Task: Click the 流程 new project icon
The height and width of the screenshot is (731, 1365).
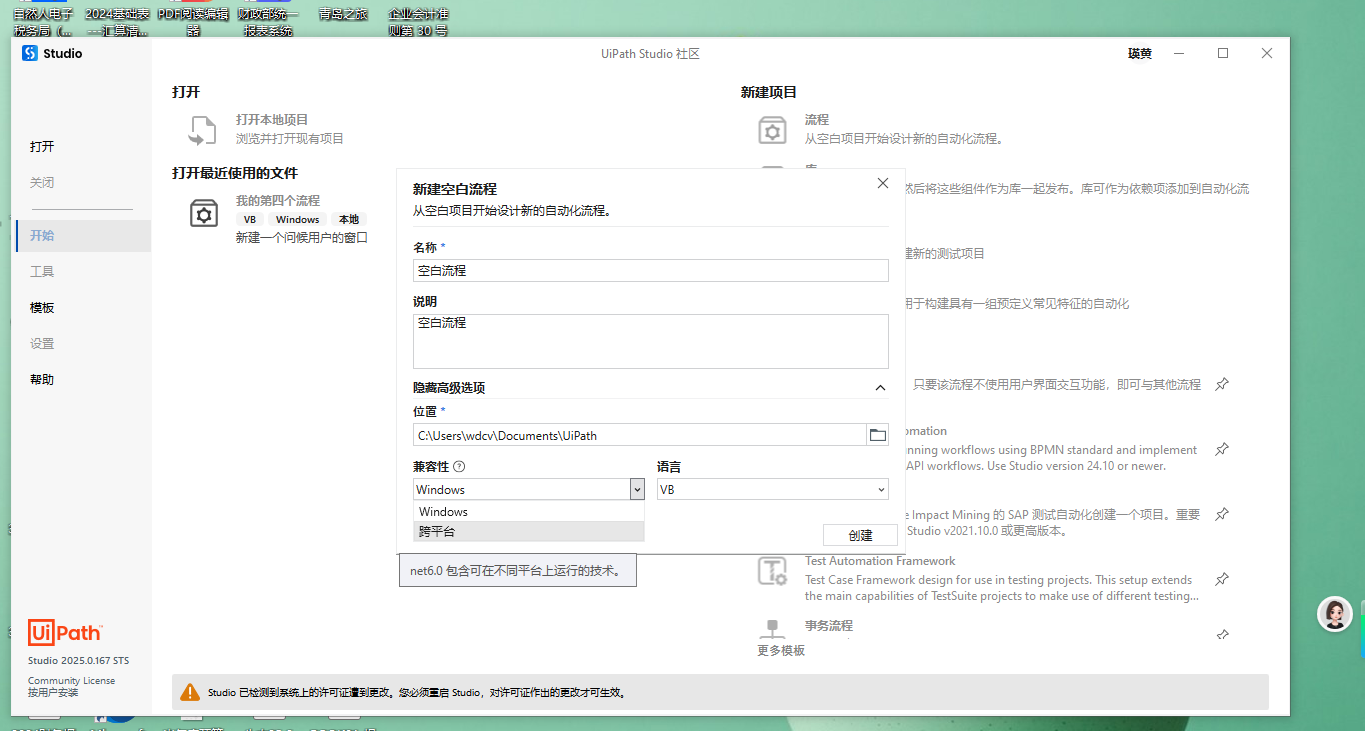Action: [772, 131]
